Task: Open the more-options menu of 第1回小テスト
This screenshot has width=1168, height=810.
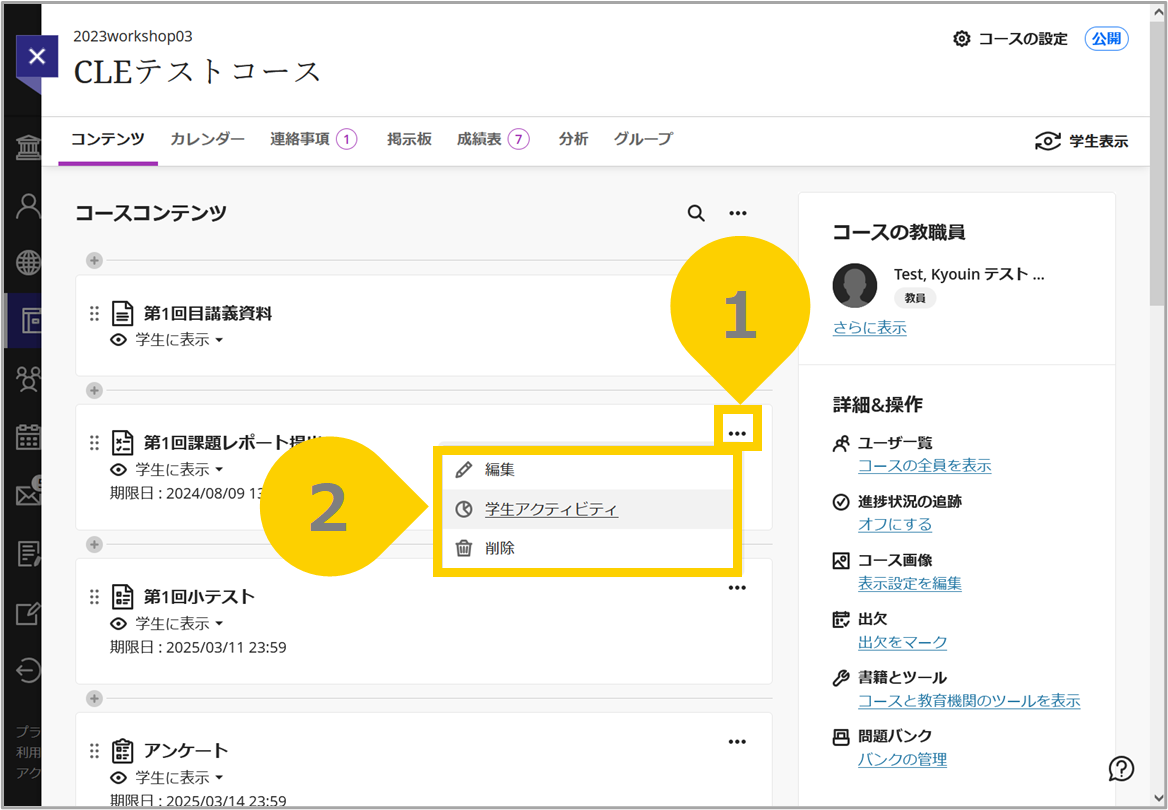Action: click(x=737, y=588)
